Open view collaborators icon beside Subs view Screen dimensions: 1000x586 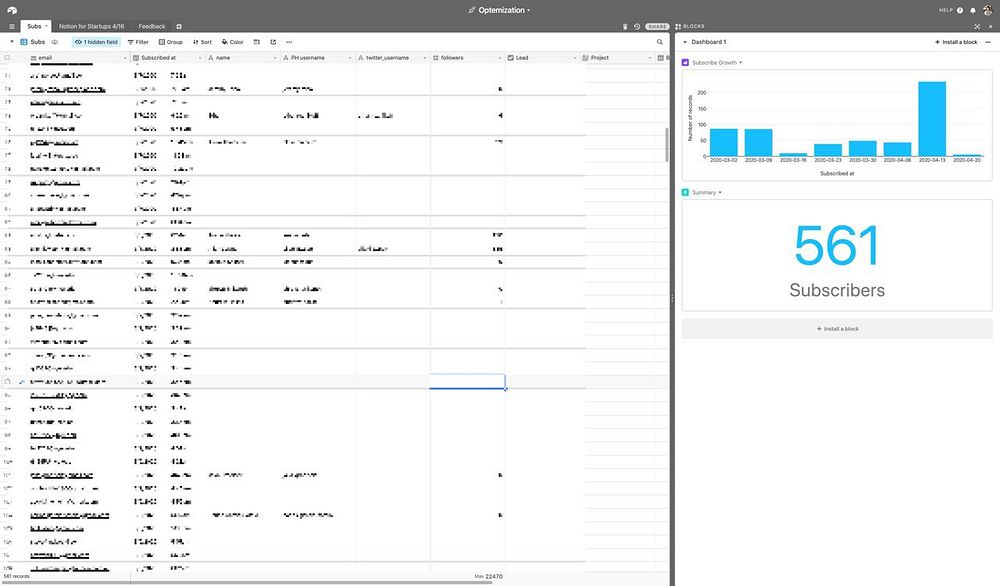[55, 42]
